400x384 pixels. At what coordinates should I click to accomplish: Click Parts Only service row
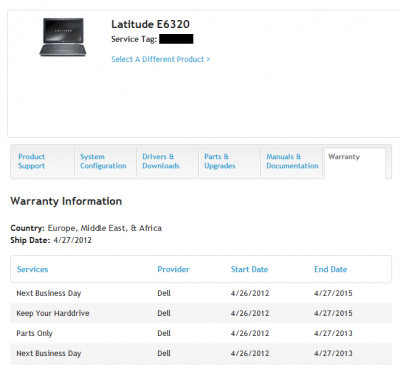pyautogui.click(x=201, y=333)
